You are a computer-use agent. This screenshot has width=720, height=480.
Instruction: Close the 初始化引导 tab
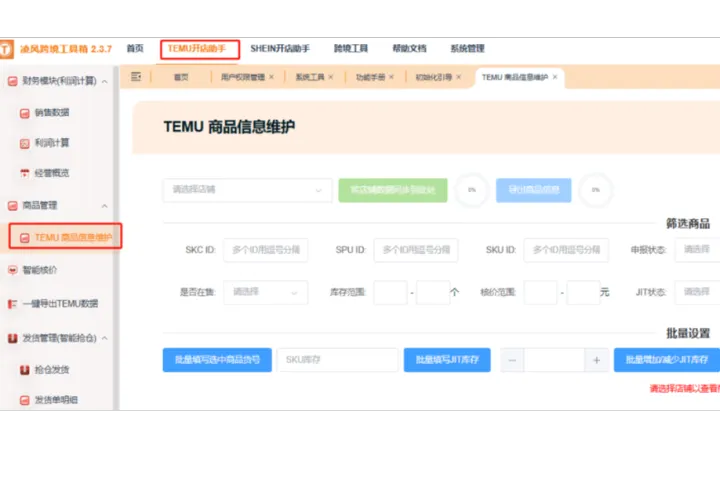coord(458,77)
